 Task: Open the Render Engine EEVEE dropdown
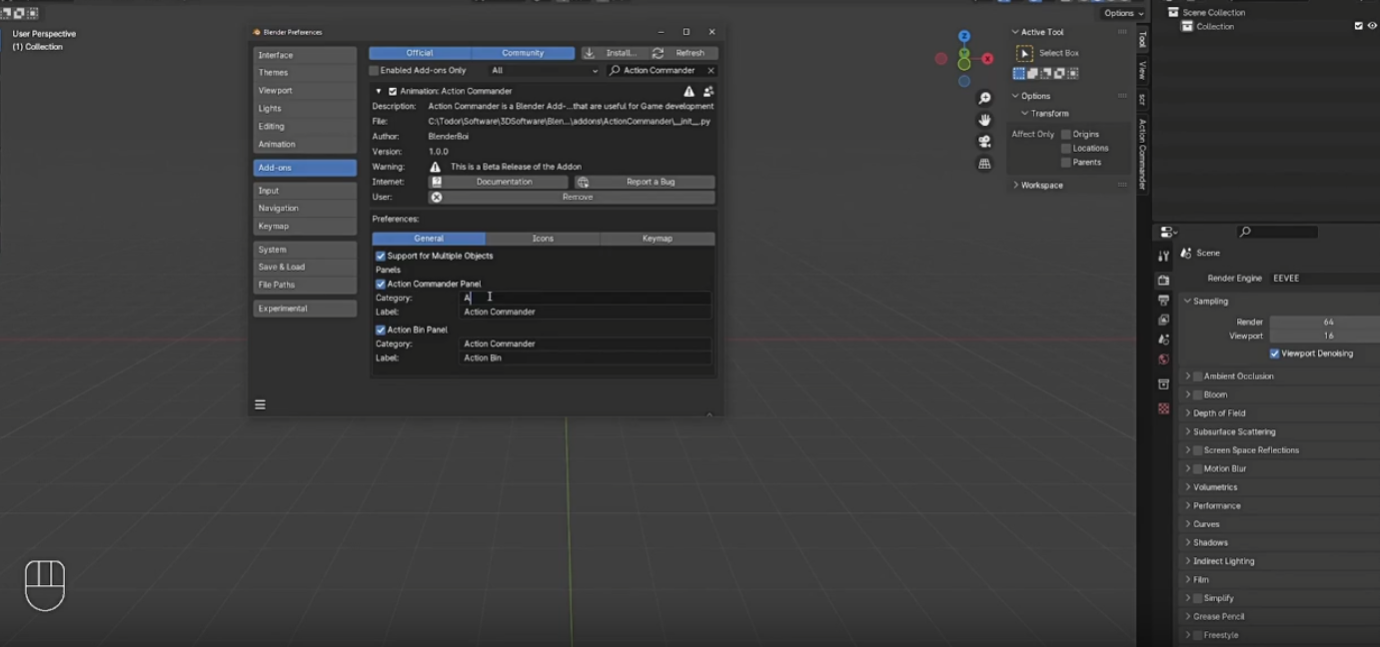1324,278
